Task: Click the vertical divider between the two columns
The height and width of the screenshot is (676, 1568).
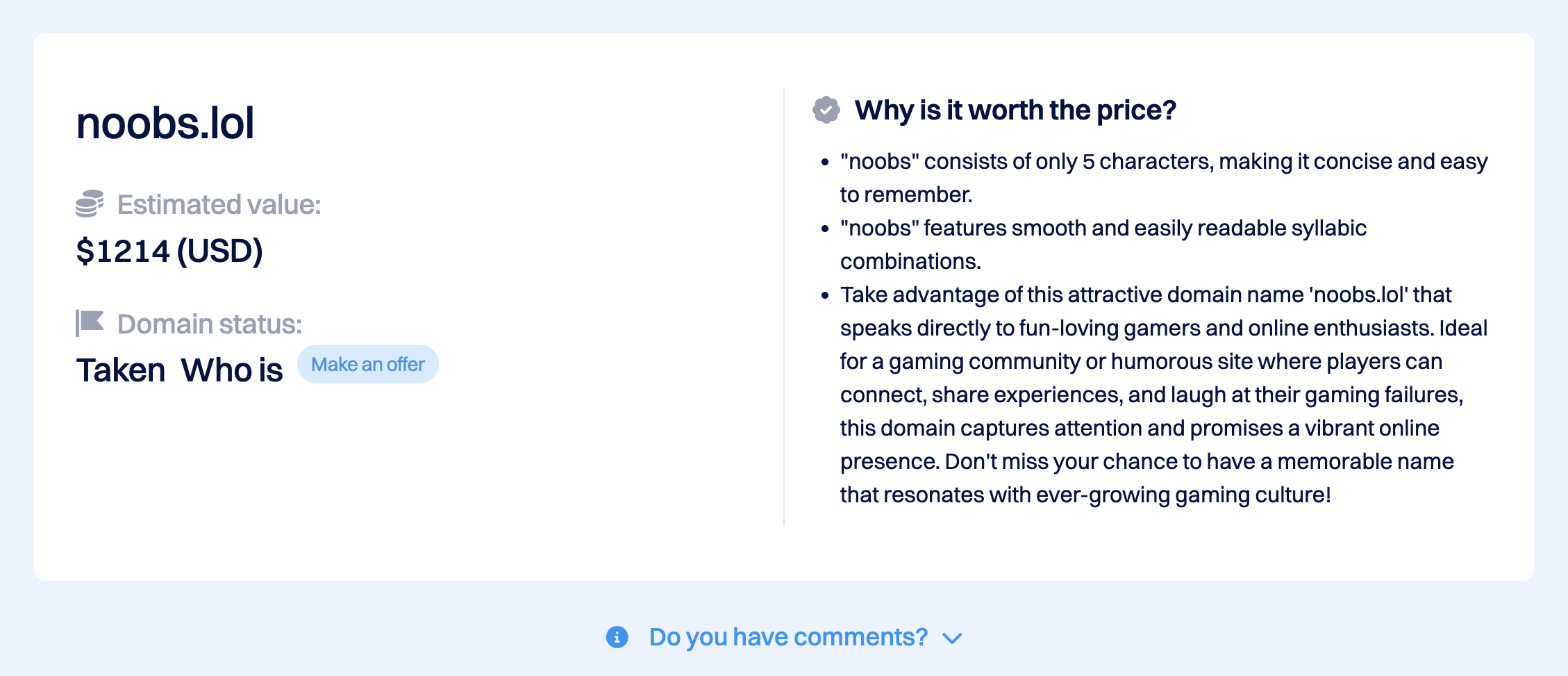Action: 784,307
